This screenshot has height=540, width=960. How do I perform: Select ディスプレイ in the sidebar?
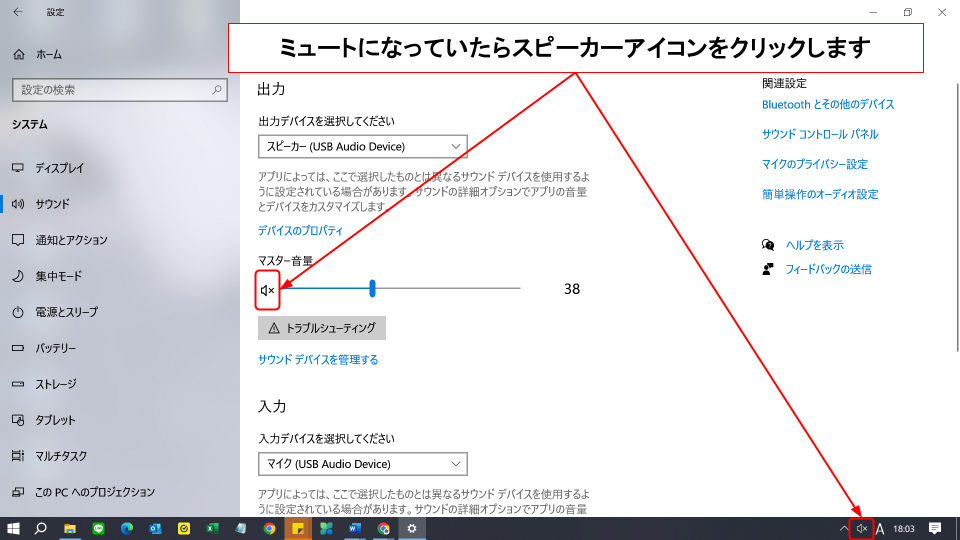pos(59,168)
